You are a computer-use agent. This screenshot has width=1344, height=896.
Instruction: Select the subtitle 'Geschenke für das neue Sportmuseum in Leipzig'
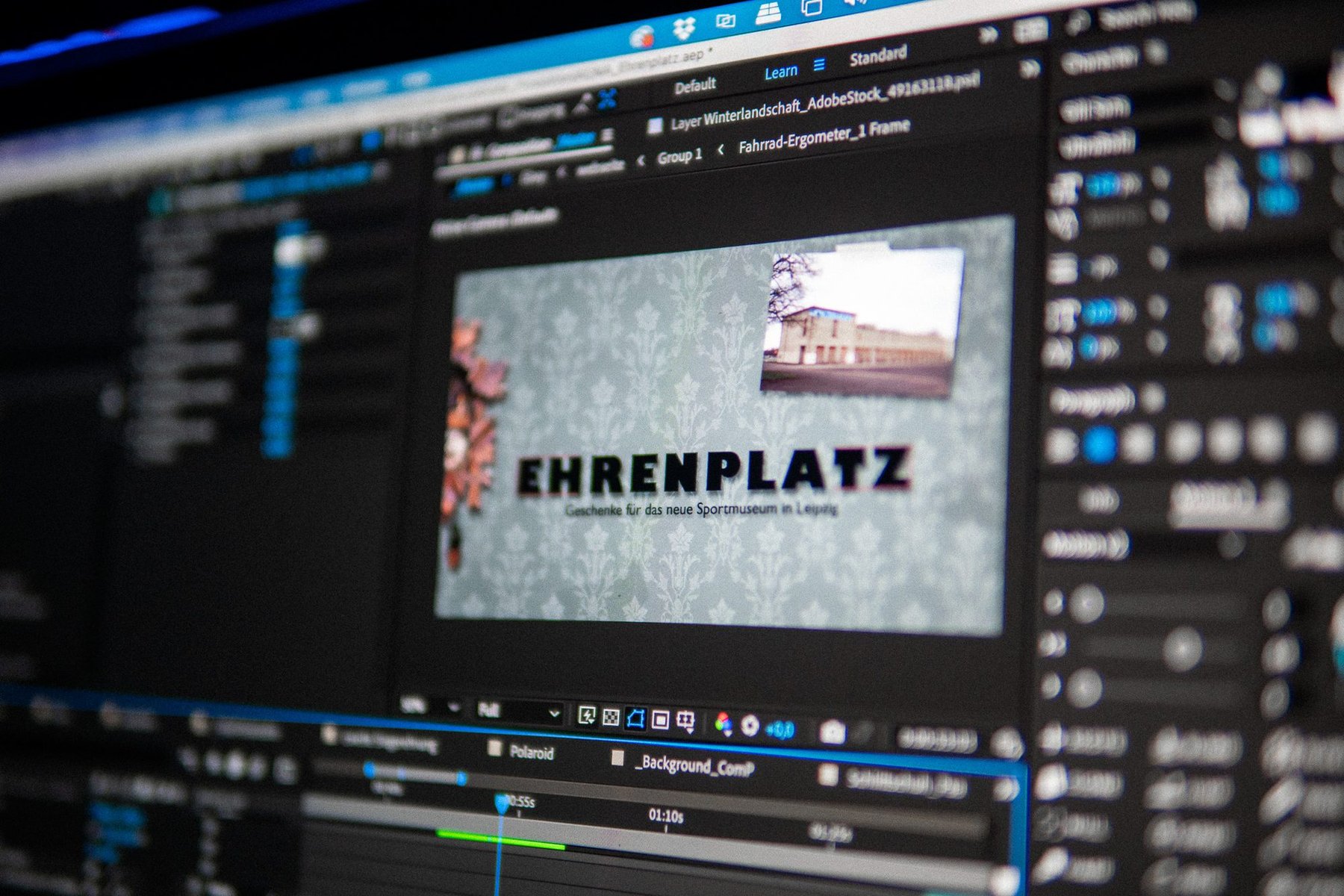[701, 509]
